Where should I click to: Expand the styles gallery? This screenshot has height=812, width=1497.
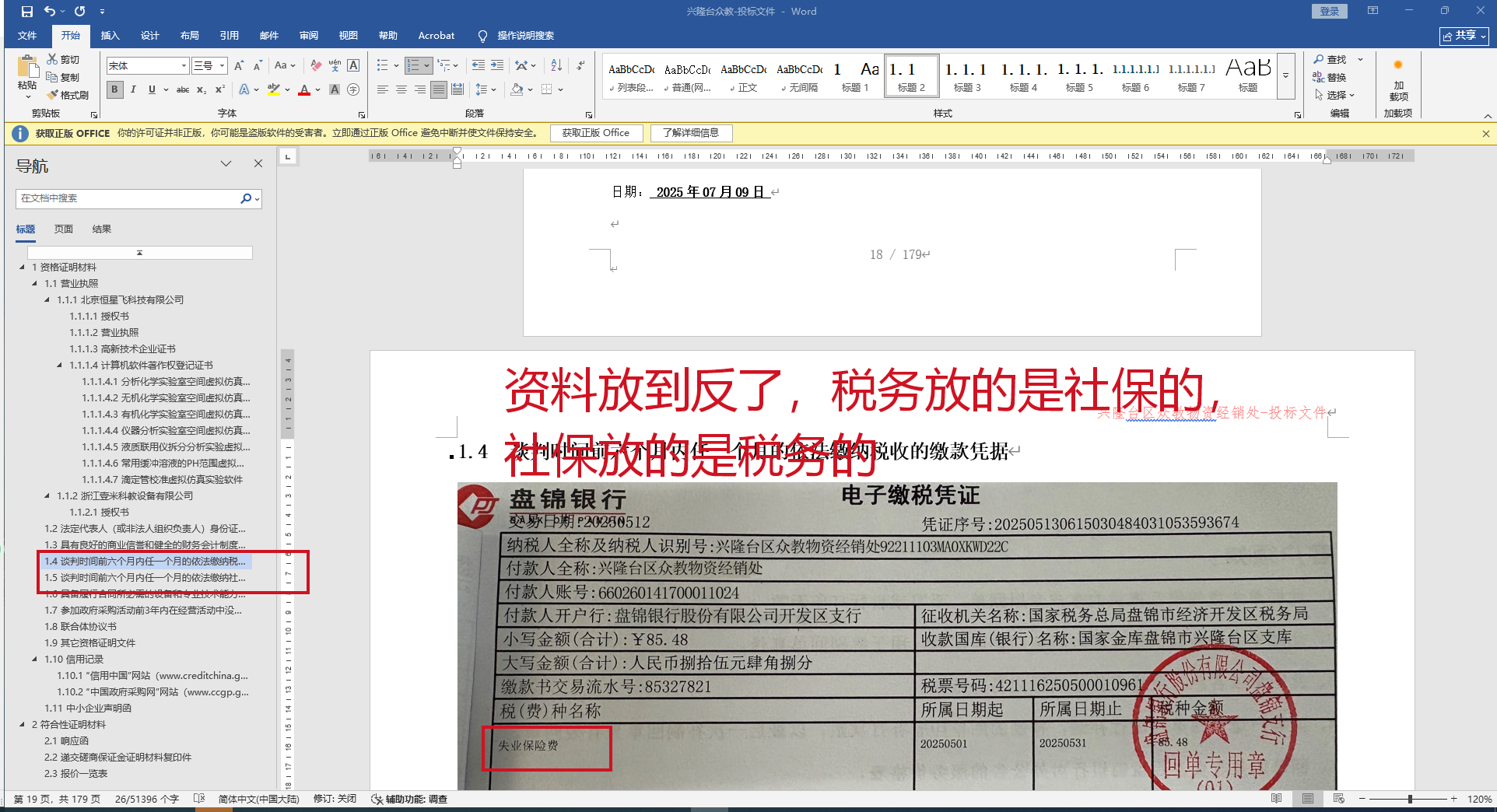(x=1285, y=75)
